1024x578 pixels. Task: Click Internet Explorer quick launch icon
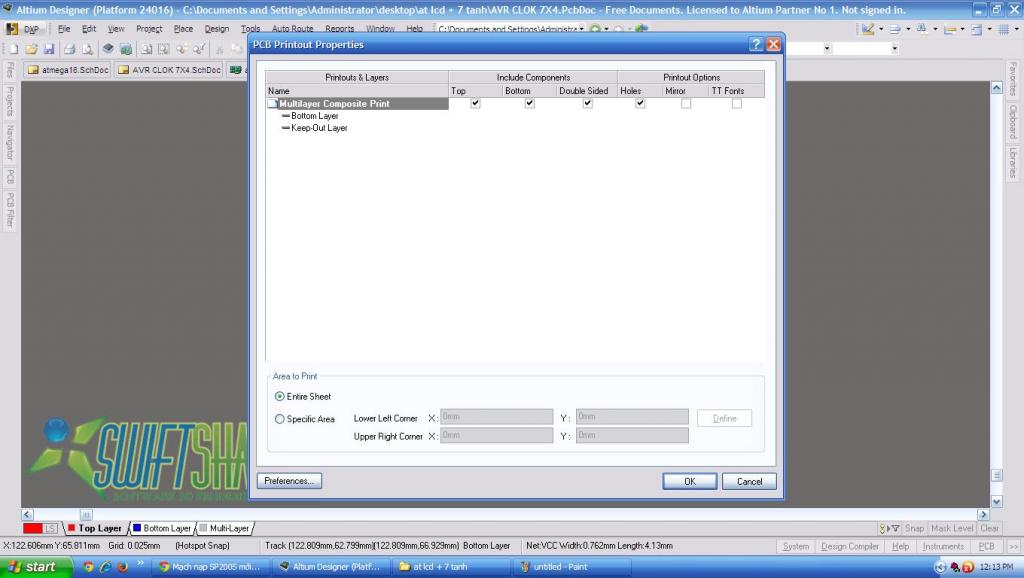pos(105,567)
